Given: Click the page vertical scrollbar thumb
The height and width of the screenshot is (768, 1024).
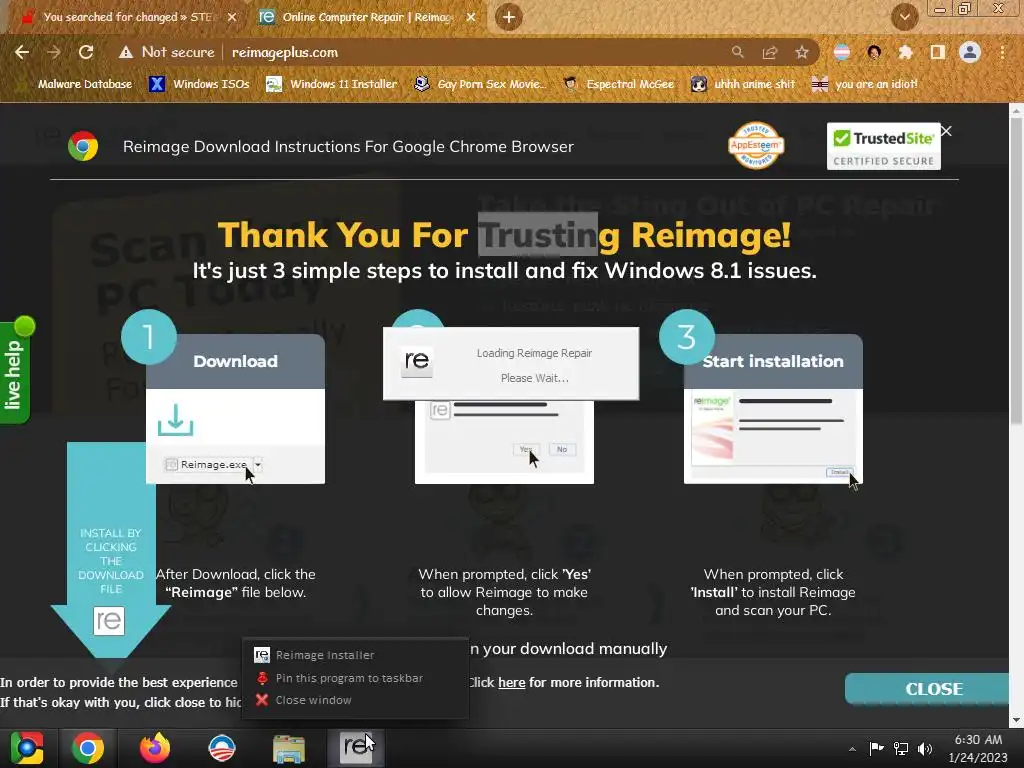Looking at the screenshot, I should click(x=1016, y=271).
